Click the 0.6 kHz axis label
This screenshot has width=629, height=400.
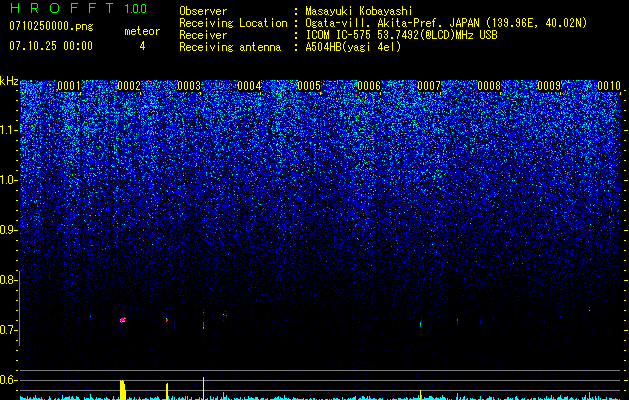tap(9, 380)
